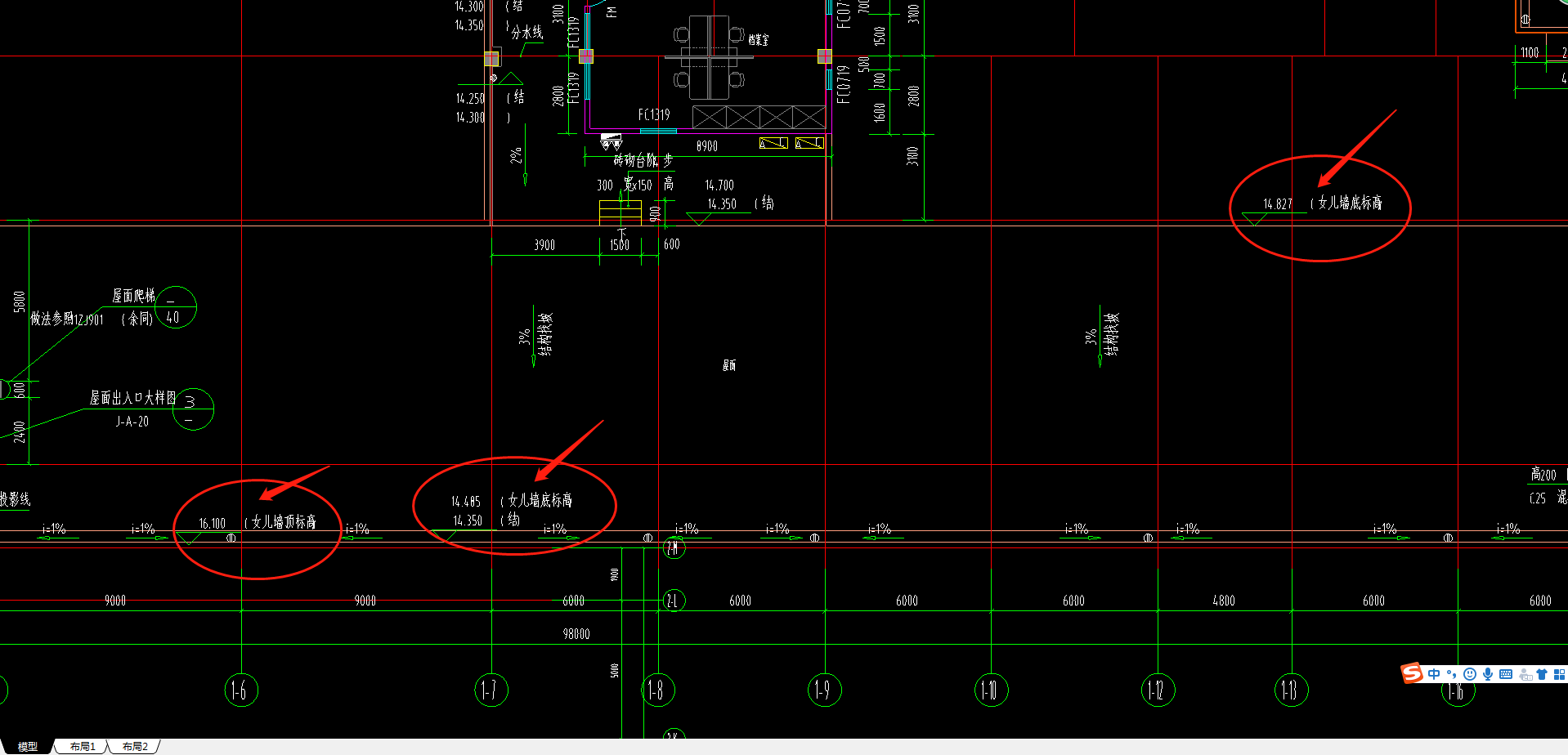The width and height of the screenshot is (1568, 755).
Task: Select the J-A-20 drawing reference
Action: (x=132, y=422)
